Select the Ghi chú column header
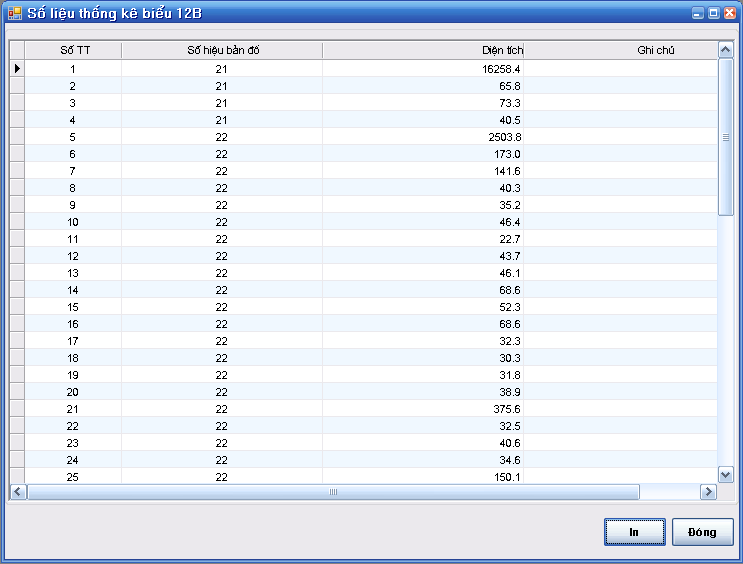The image size is (743, 564). coord(619,50)
